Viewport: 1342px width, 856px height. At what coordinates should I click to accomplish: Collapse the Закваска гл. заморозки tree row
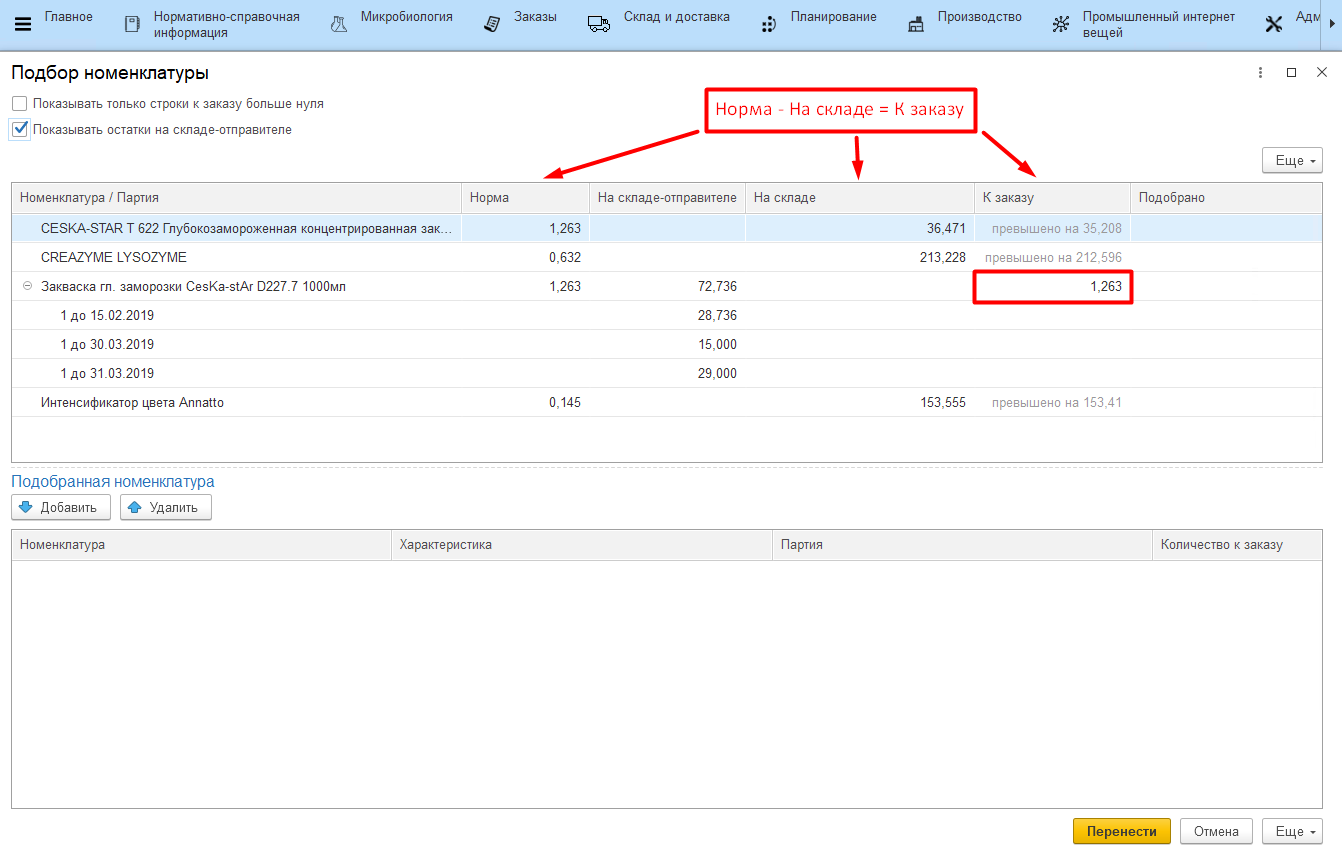tap(27, 286)
